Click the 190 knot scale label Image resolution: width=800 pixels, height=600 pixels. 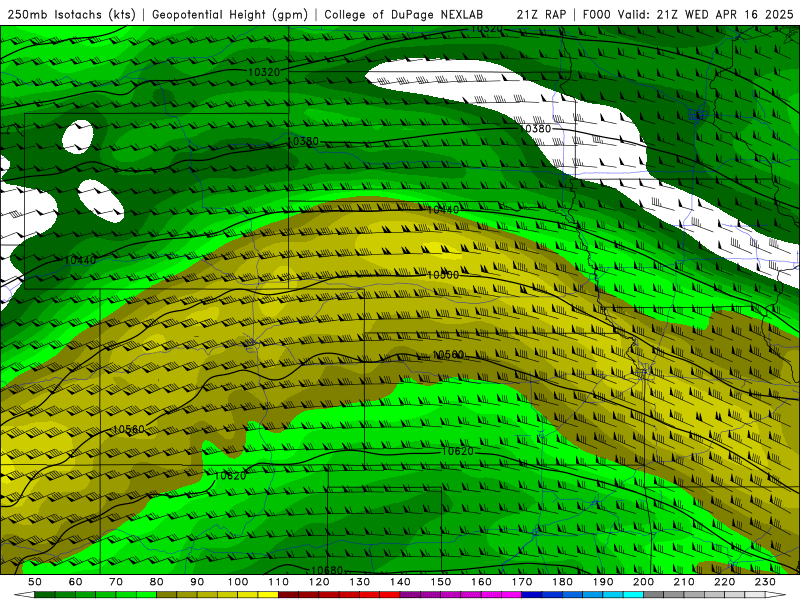603,582
